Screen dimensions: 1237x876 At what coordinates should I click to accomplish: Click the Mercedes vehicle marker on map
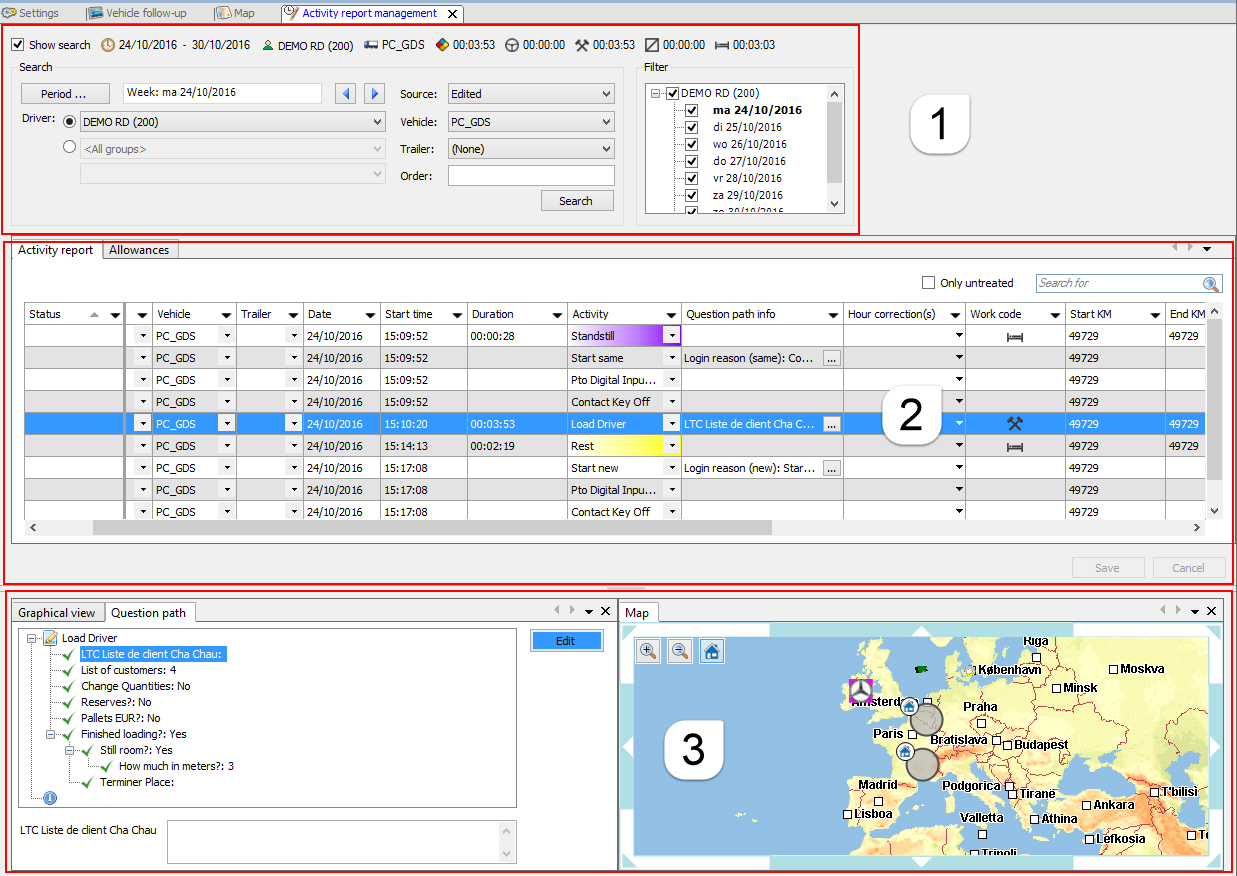(x=860, y=690)
